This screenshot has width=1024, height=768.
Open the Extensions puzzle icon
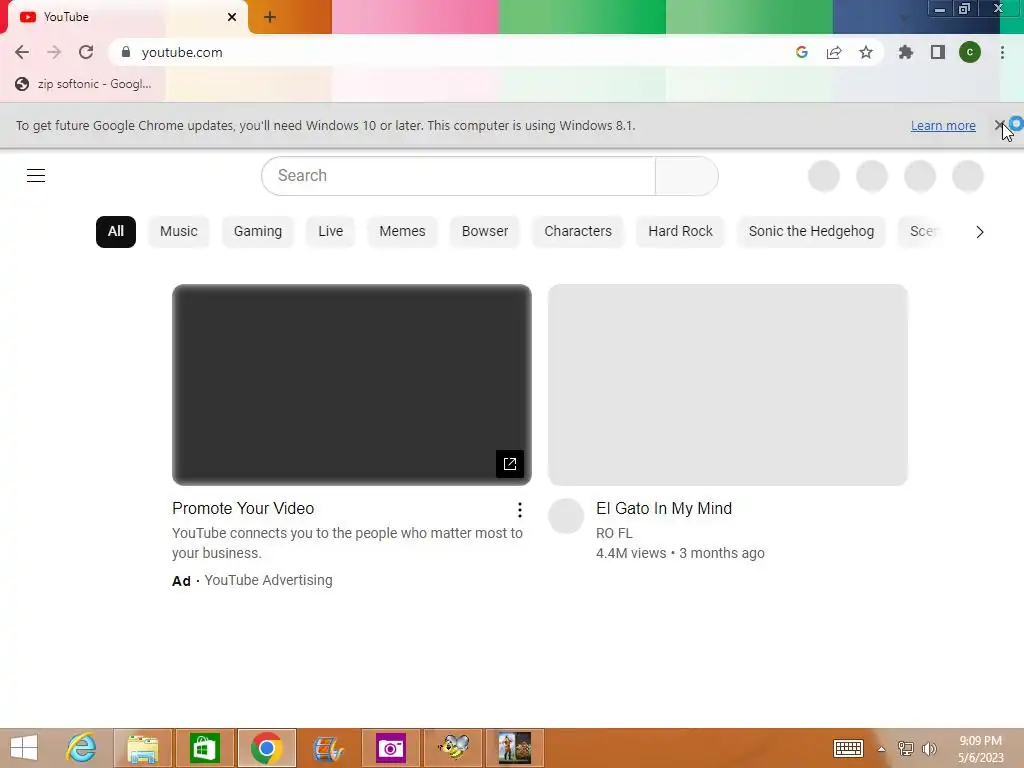tap(905, 52)
